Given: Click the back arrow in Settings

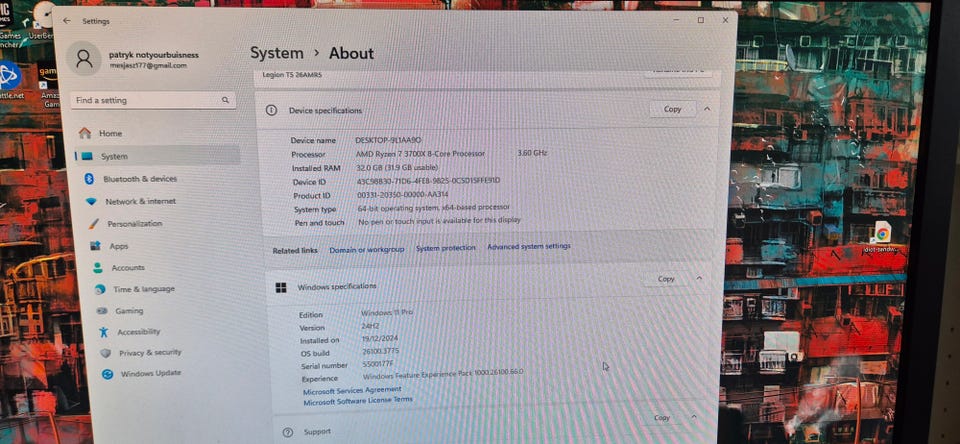Looking at the screenshot, I should click(x=67, y=20).
